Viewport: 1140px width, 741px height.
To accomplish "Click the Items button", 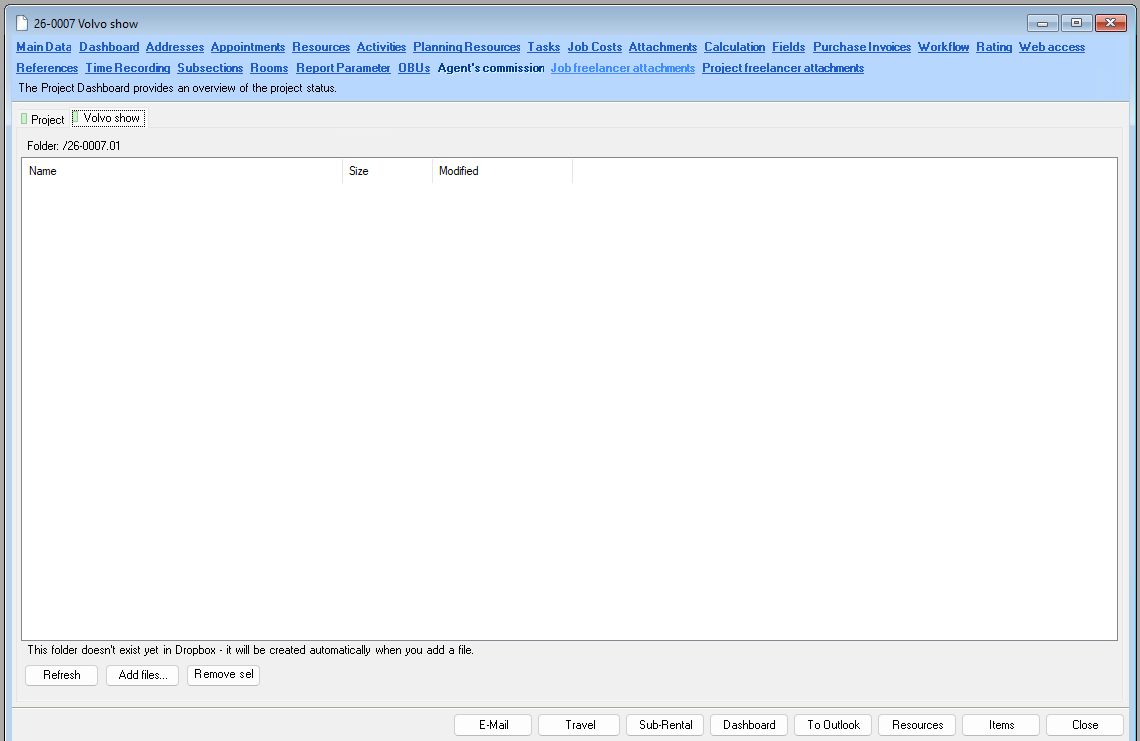I will [x=1001, y=725].
